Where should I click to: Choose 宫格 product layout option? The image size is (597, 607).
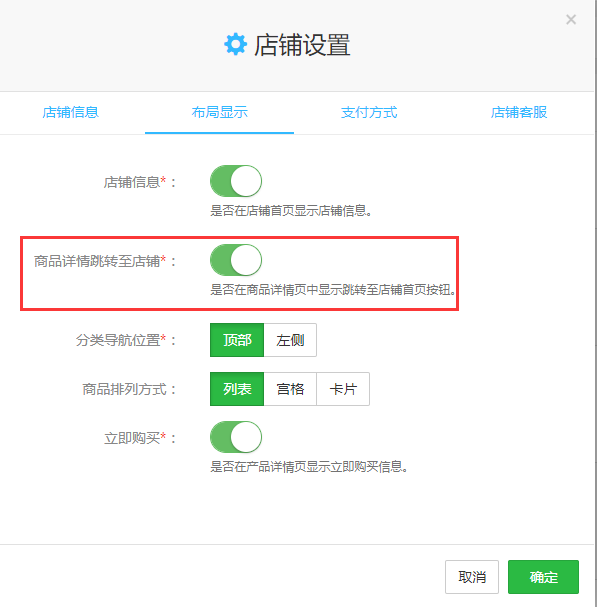pyautogui.click(x=290, y=389)
